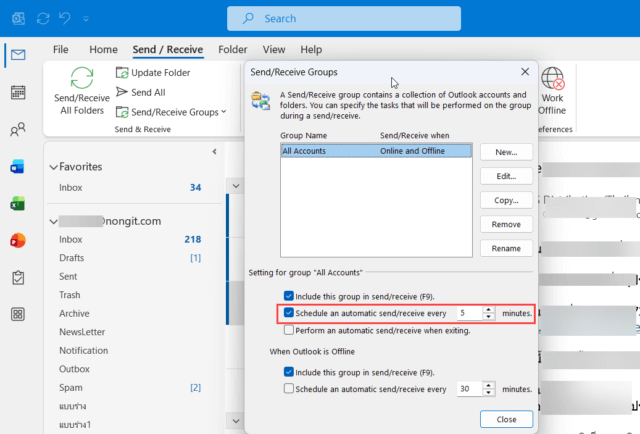The image size is (640, 434).
Task: Click the message list bottom down arrow
Action: click(x=236, y=421)
